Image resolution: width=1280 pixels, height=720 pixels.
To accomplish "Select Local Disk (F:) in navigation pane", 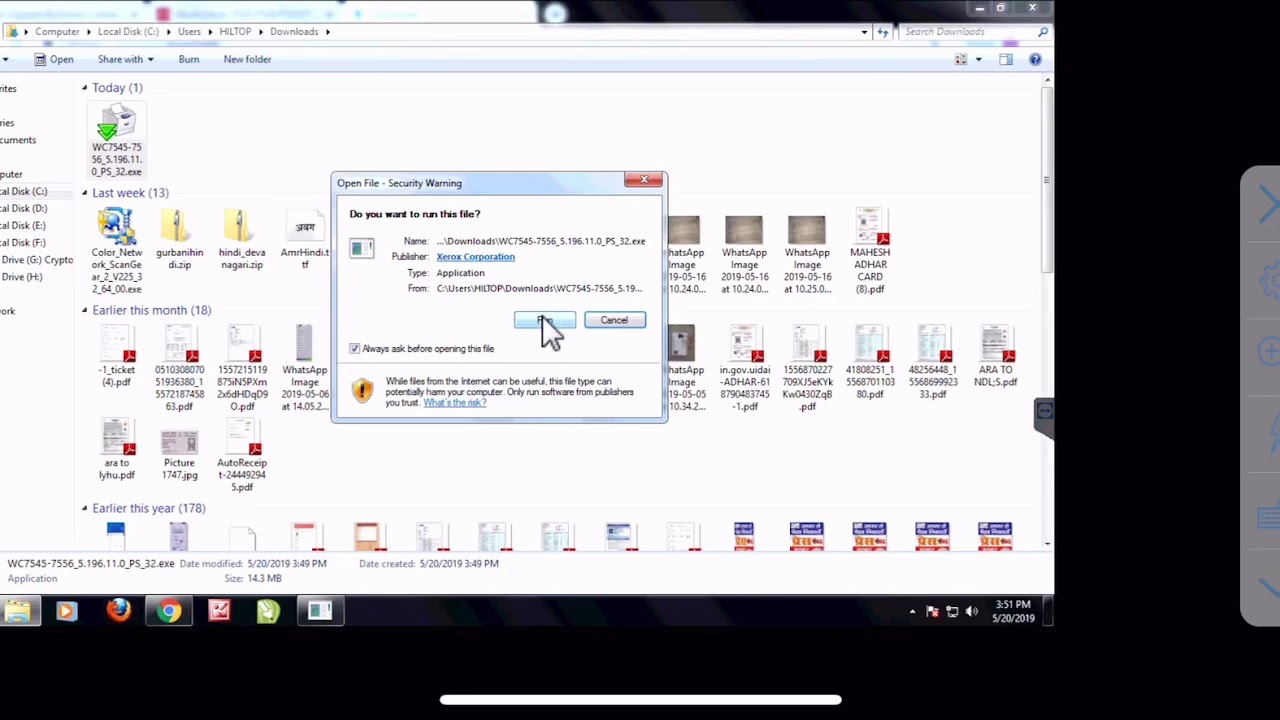I will tap(24, 242).
